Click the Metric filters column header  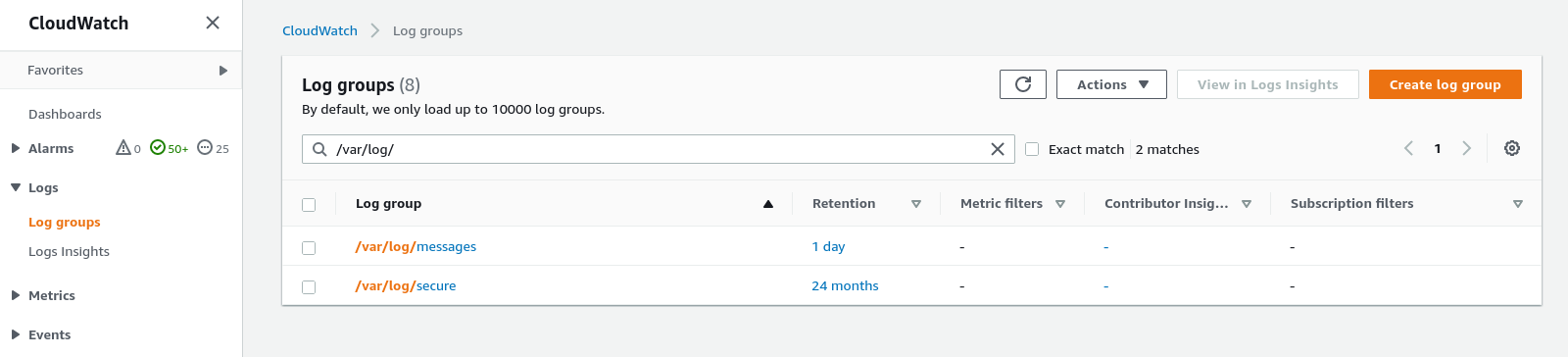click(x=1002, y=204)
